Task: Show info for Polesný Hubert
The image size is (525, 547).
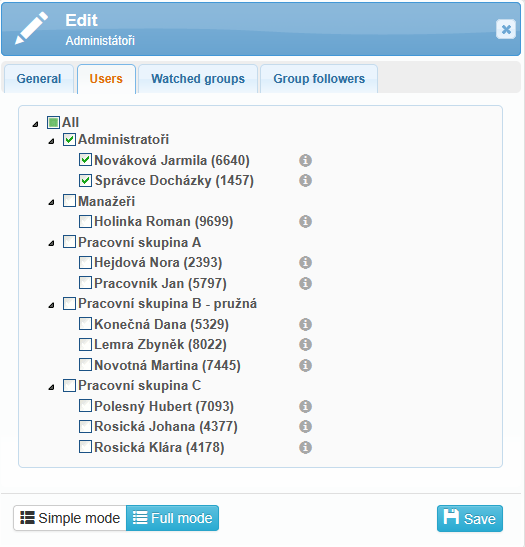Action: [x=305, y=406]
